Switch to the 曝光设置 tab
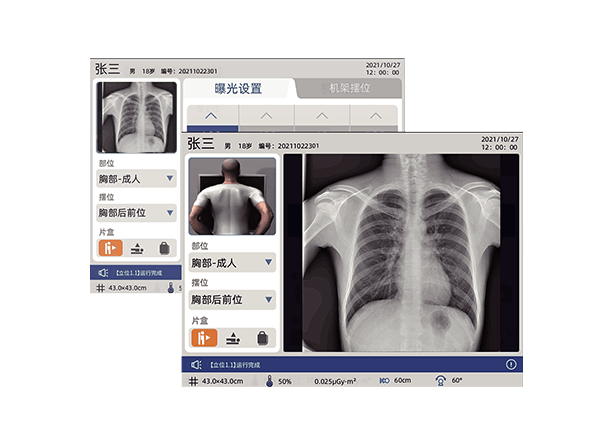Viewport: 600px width, 444px height. click(x=238, y=89)
